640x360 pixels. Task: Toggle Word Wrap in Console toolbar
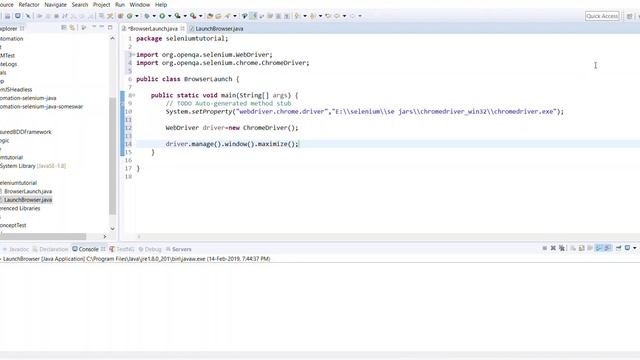(x=590, y=248)
